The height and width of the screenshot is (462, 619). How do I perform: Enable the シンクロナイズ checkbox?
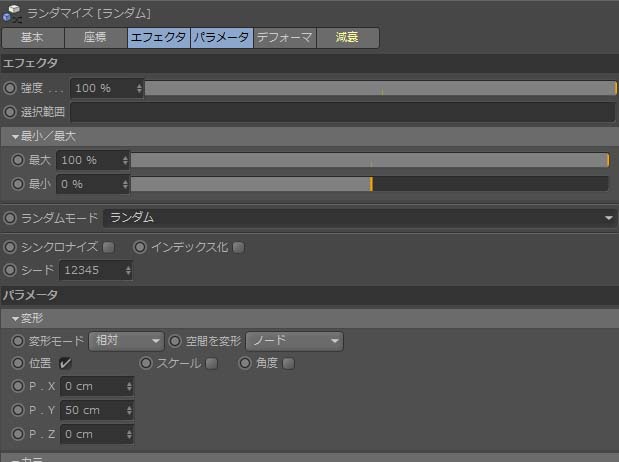108,247
